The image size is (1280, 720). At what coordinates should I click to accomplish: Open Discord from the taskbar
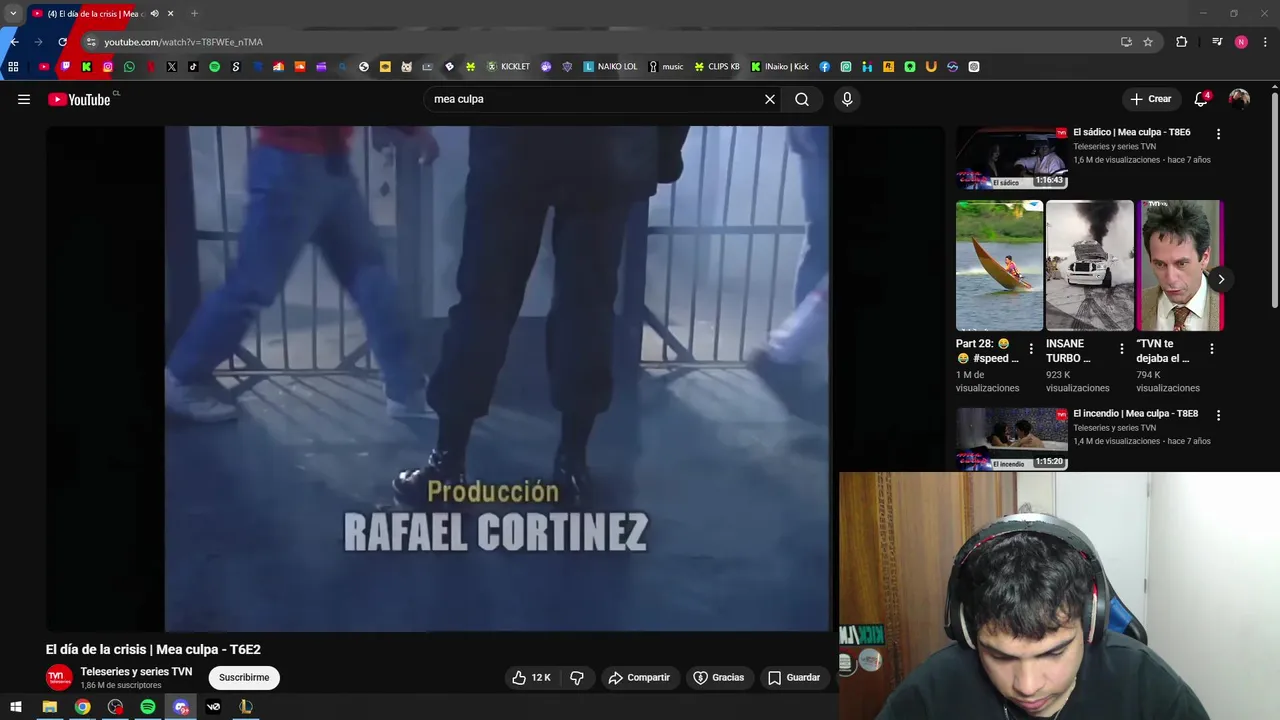pyautogui.click(x=181, y=707)
